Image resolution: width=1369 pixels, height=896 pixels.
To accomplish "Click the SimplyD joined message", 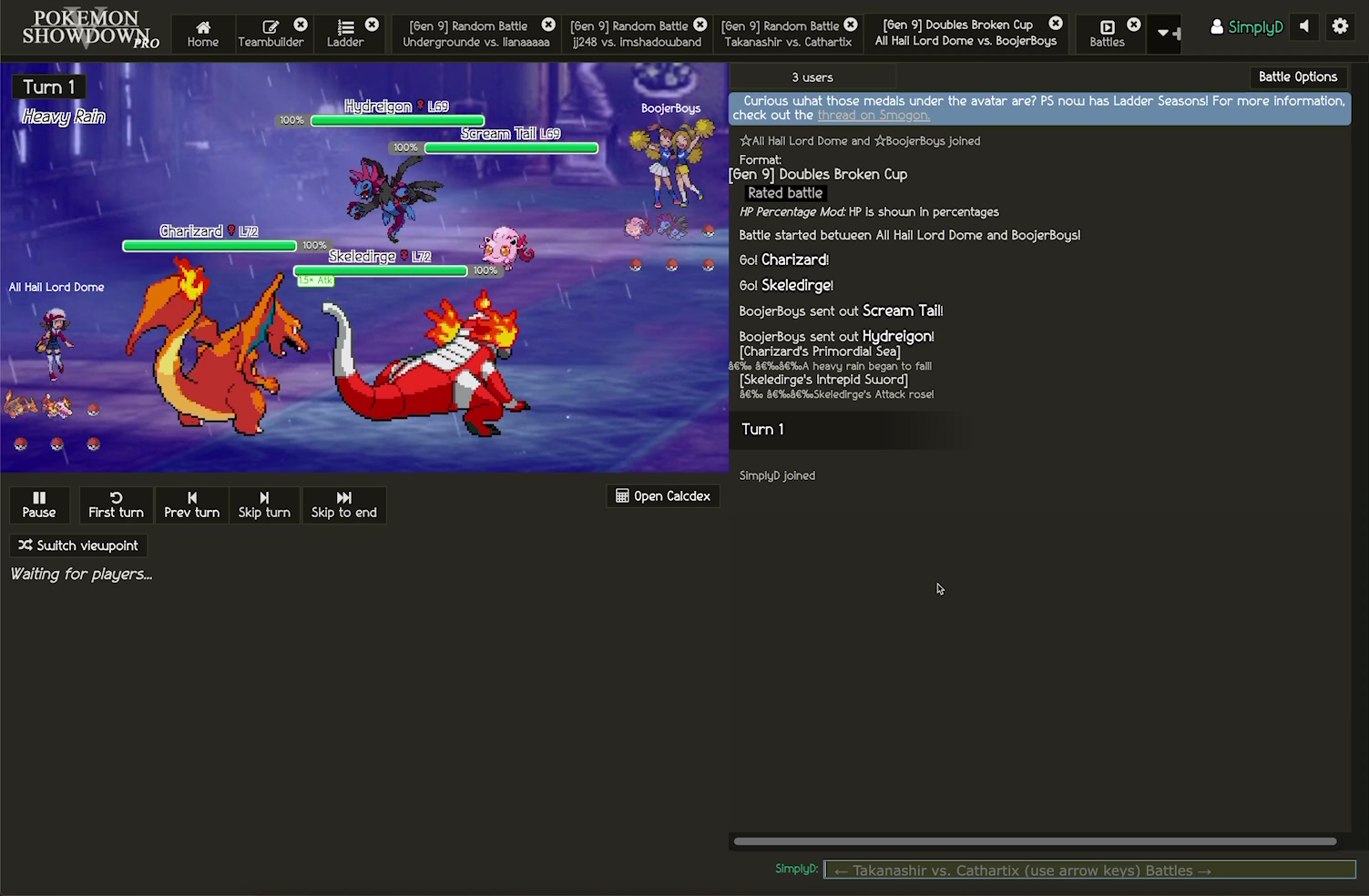I will (777, 475).
